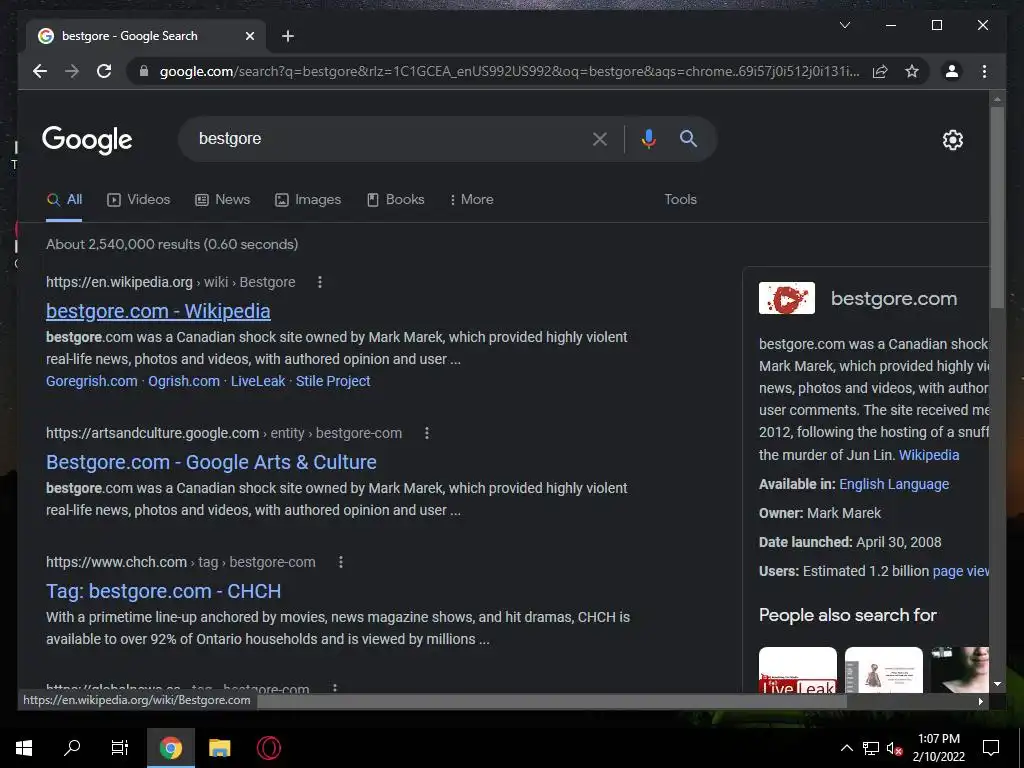This screenshot has height=768, width=1024.
Task: Click the browser forward arrow
Action: (x=72, y=71)
